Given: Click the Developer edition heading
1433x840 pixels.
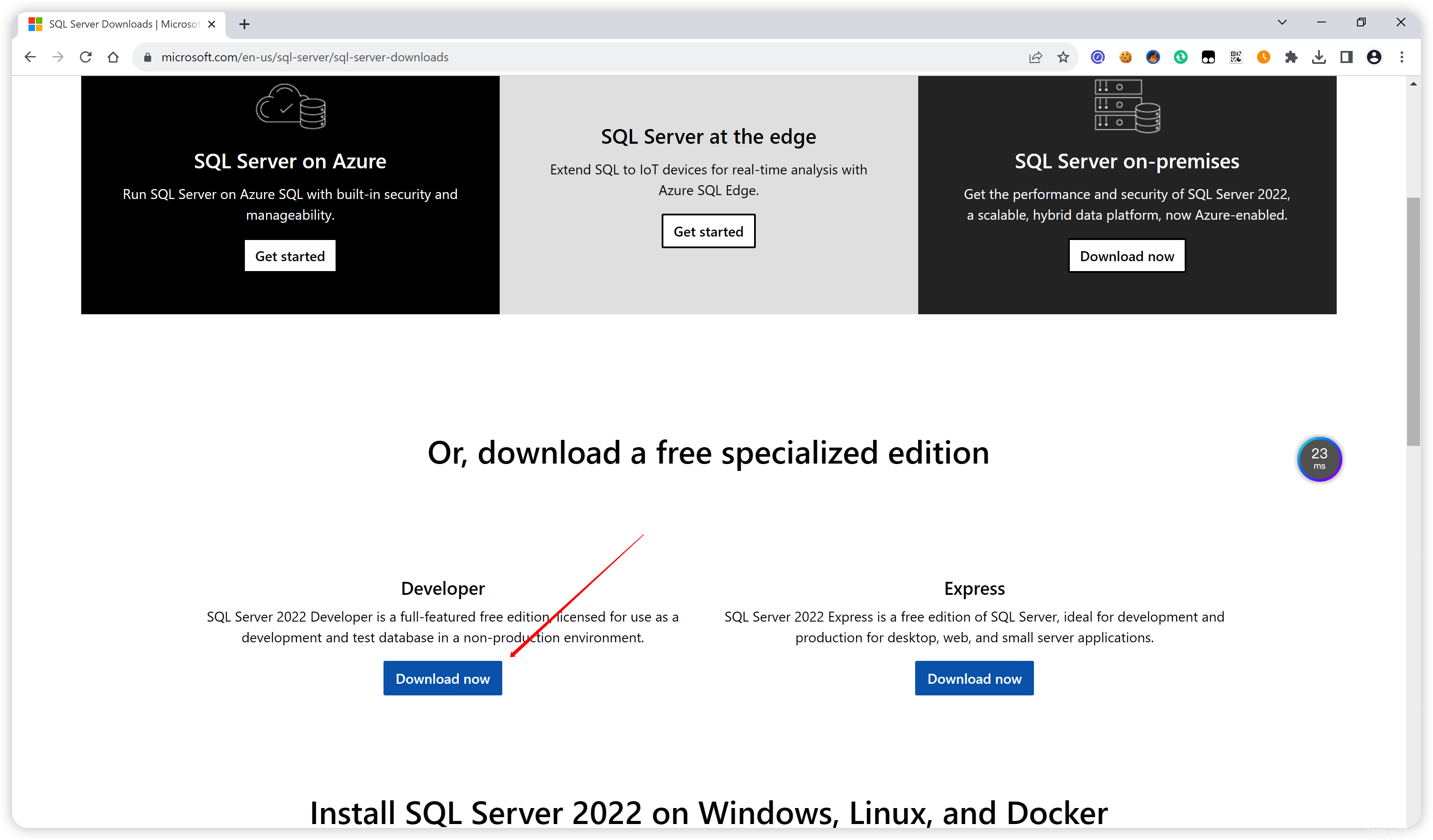Looking at the screenshot, I should [x=442, y=589].
